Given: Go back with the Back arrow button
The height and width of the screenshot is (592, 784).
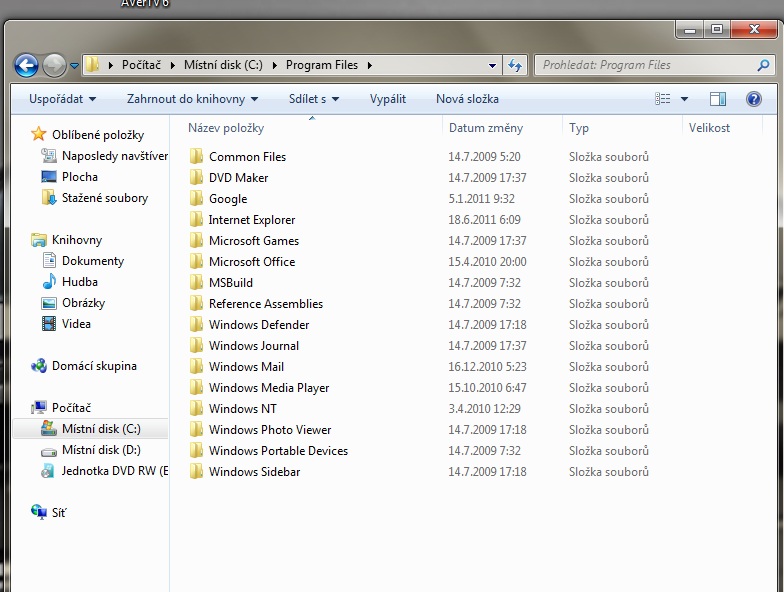Looking at the screenshot, I should [x=26, y=65].
